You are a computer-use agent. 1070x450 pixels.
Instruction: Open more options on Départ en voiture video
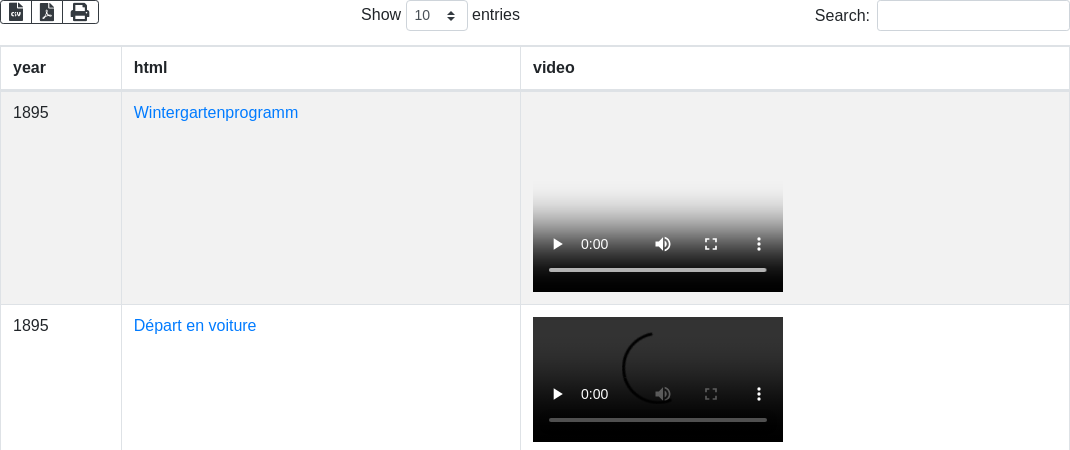click(x=759, y=394)
